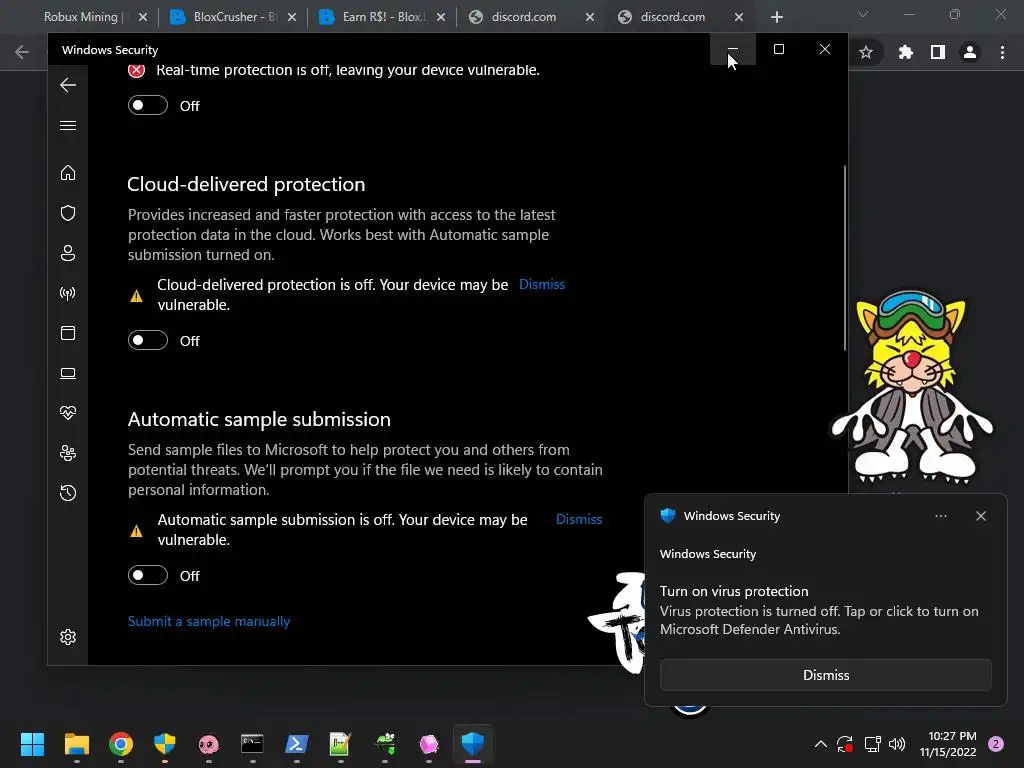Open notification options three-dot menu
This screenshot has width=1024, height=768.
(940, 516)
